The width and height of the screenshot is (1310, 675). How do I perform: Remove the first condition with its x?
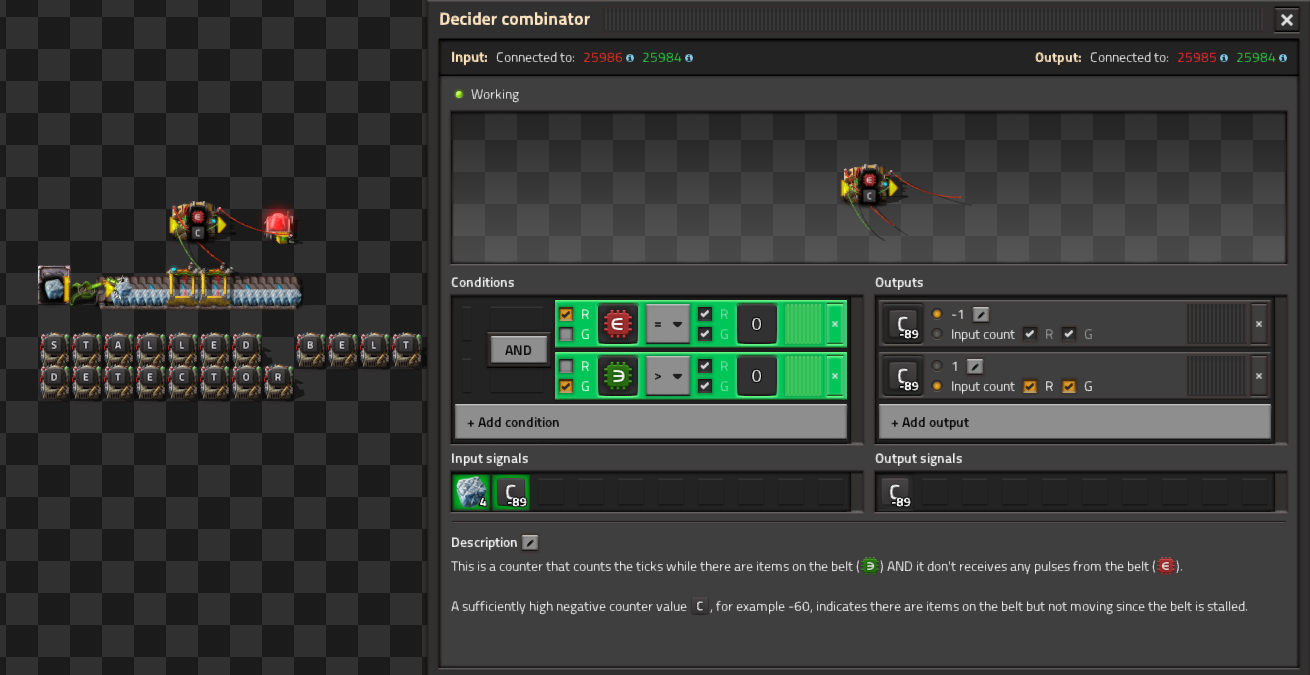coord(835,324)
